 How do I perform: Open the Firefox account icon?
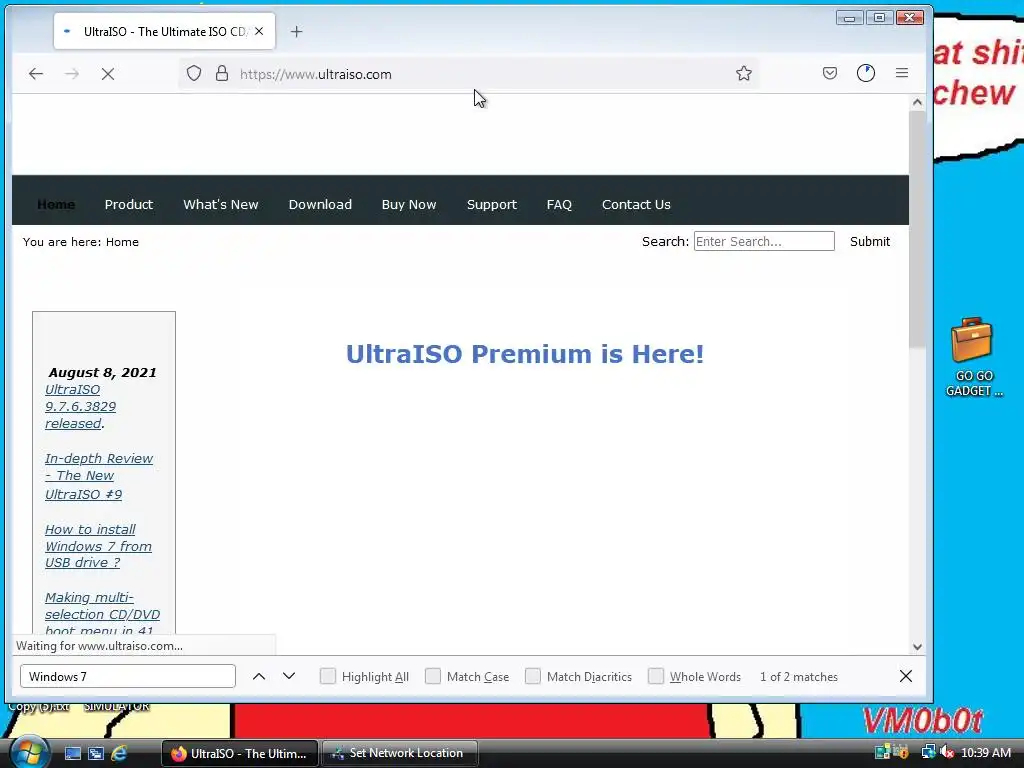(866, 73)
